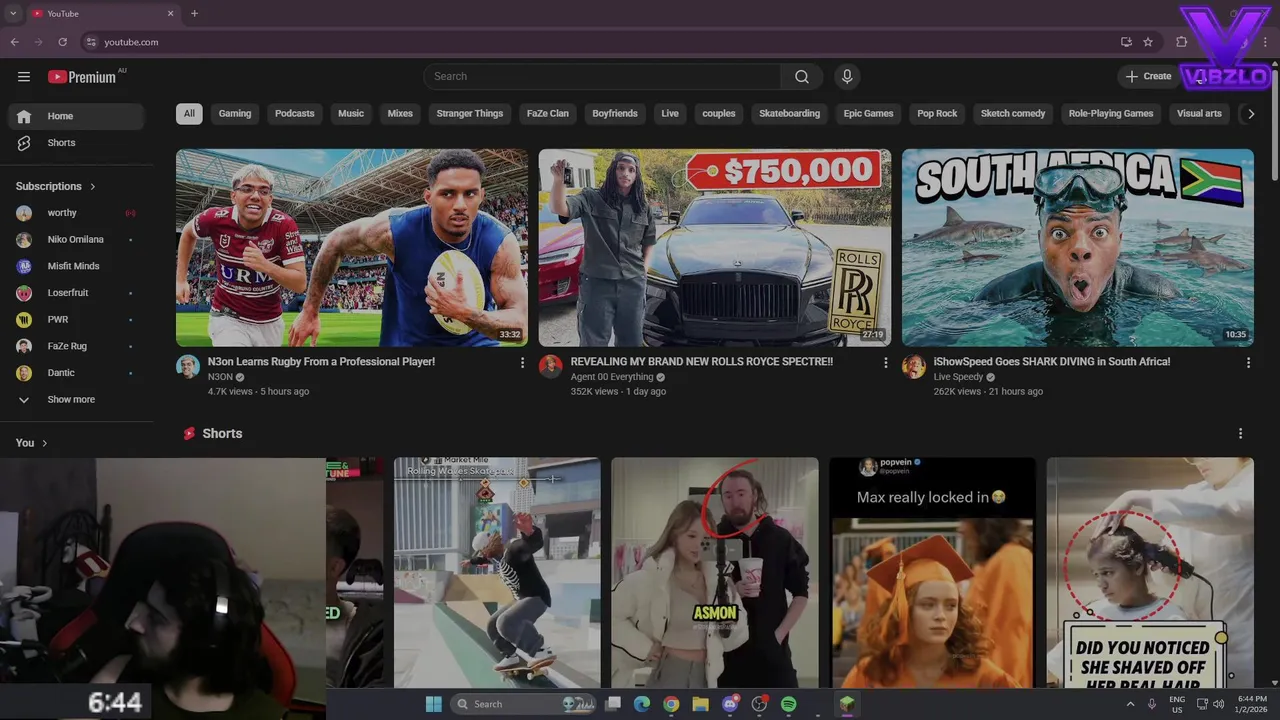
Task: Select the Skateboarding filter chip
Action: (x=790, y=114)
